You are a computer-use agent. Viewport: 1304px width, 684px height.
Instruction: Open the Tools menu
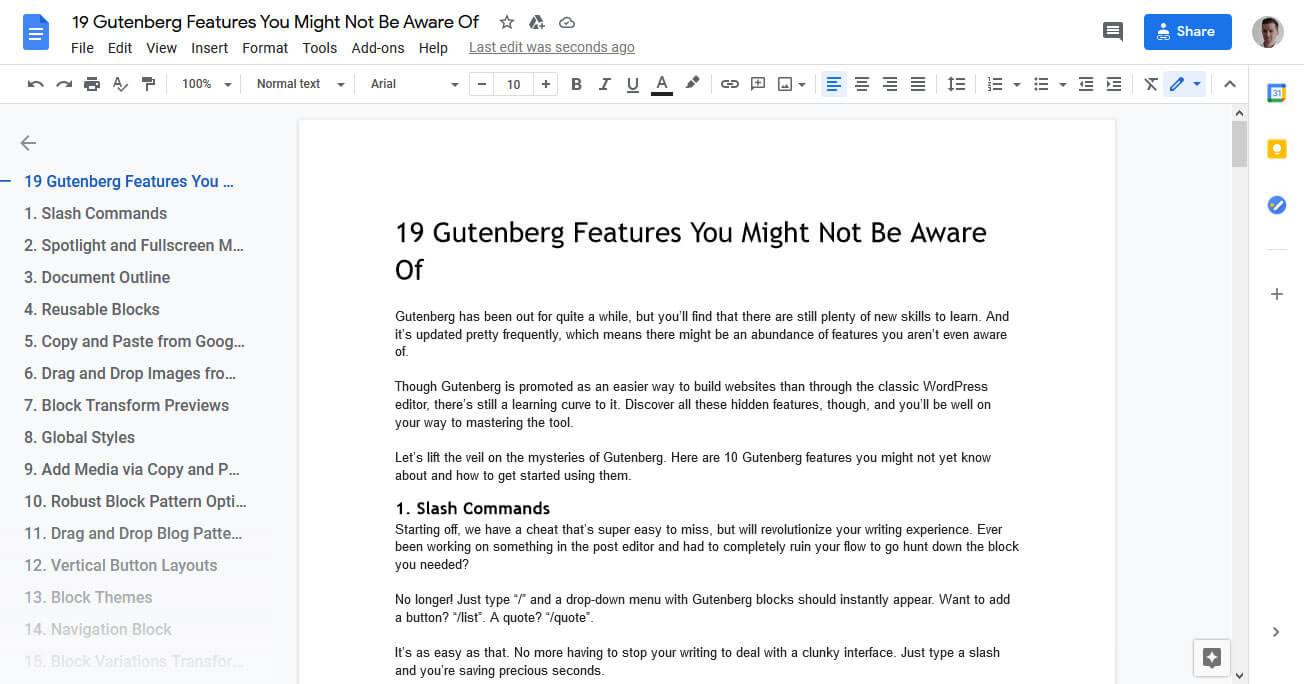pos(320,48)
